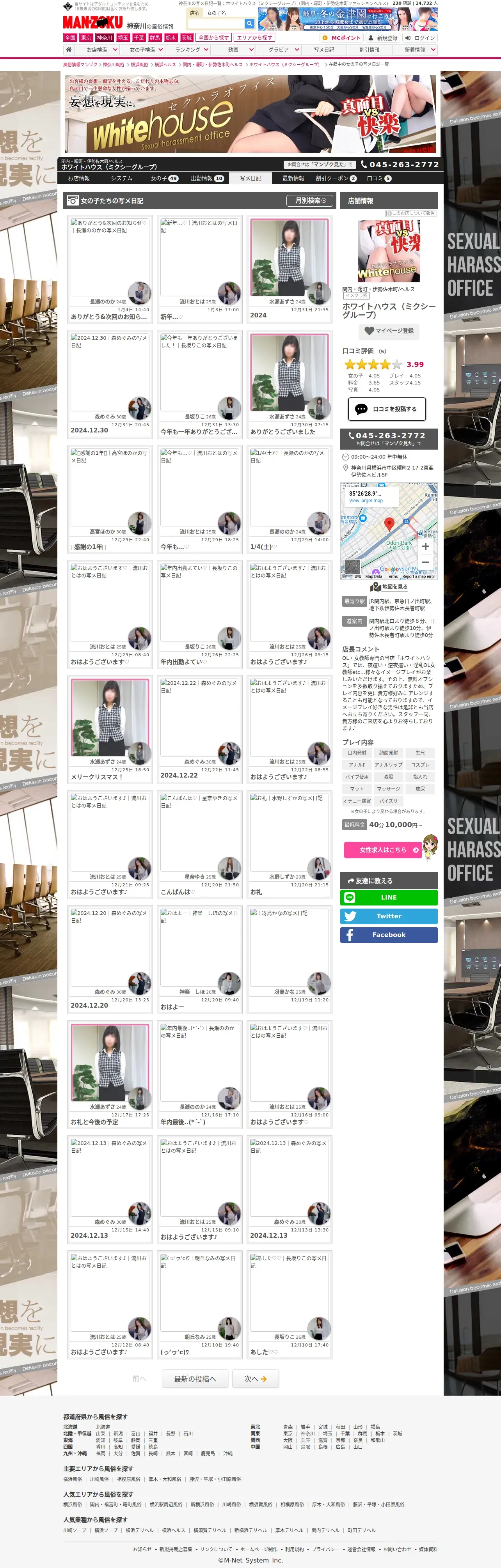Click the phone number in shop header bar
Image resolution: width=501 pixels, height=1568 pixels.
[399, 164]
